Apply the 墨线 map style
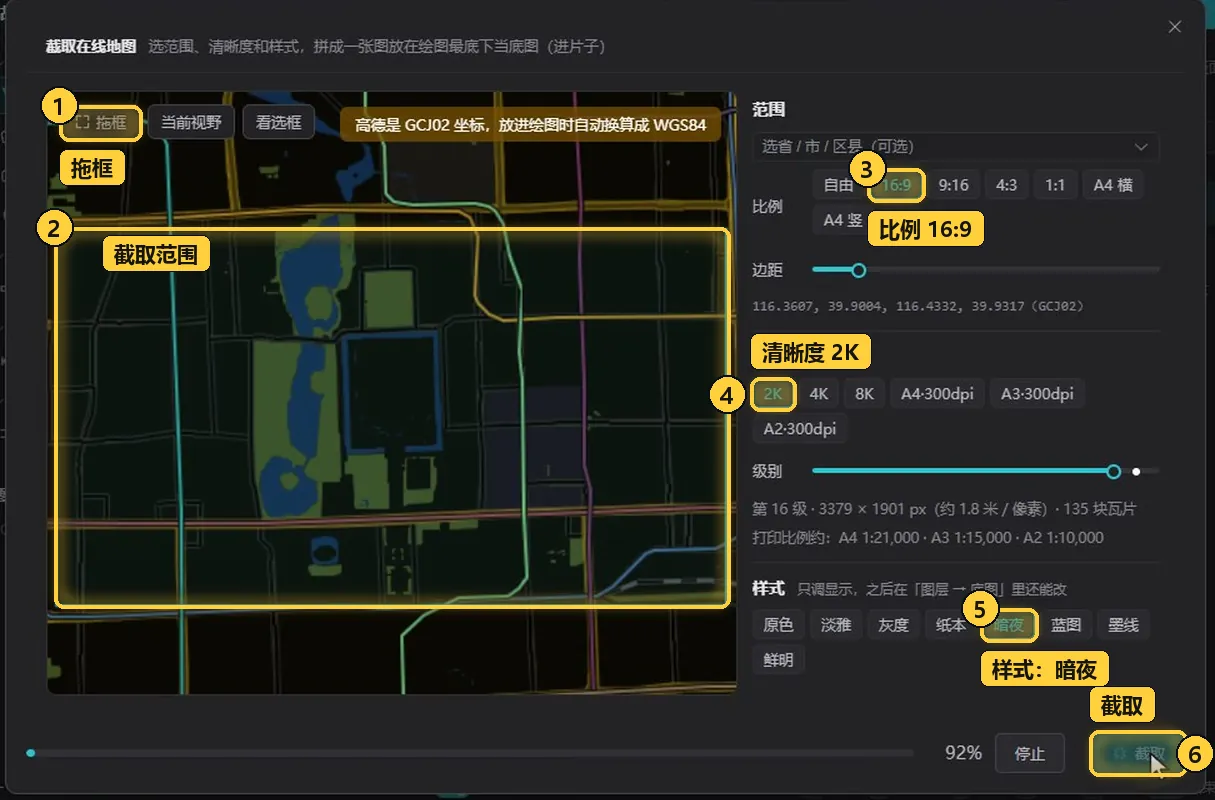 point(1124,625)
